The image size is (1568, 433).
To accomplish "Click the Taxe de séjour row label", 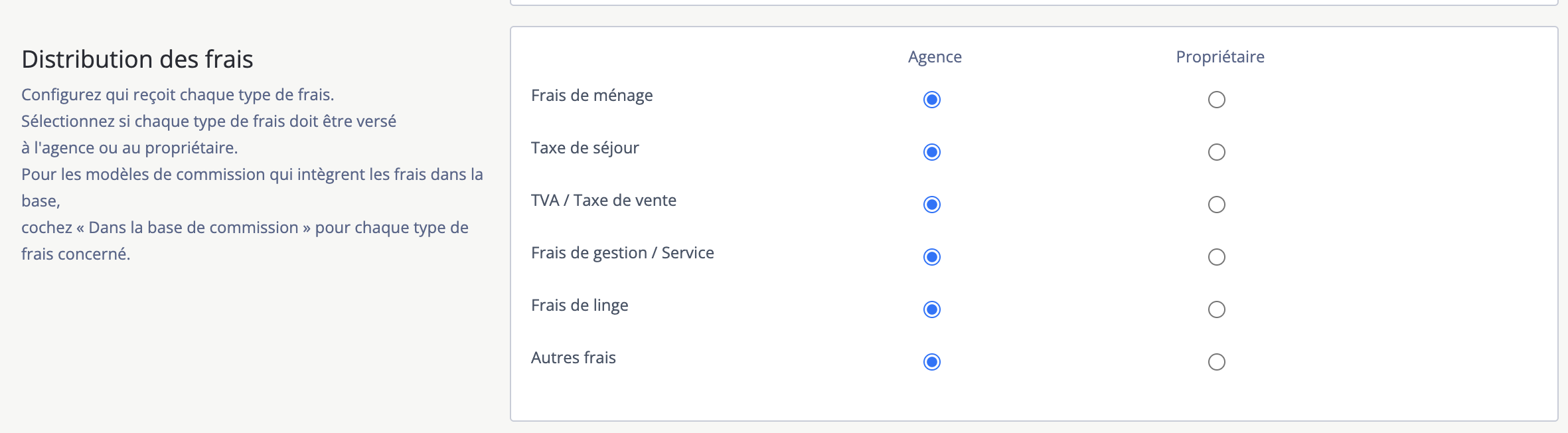I will click(x=585, y=148).
